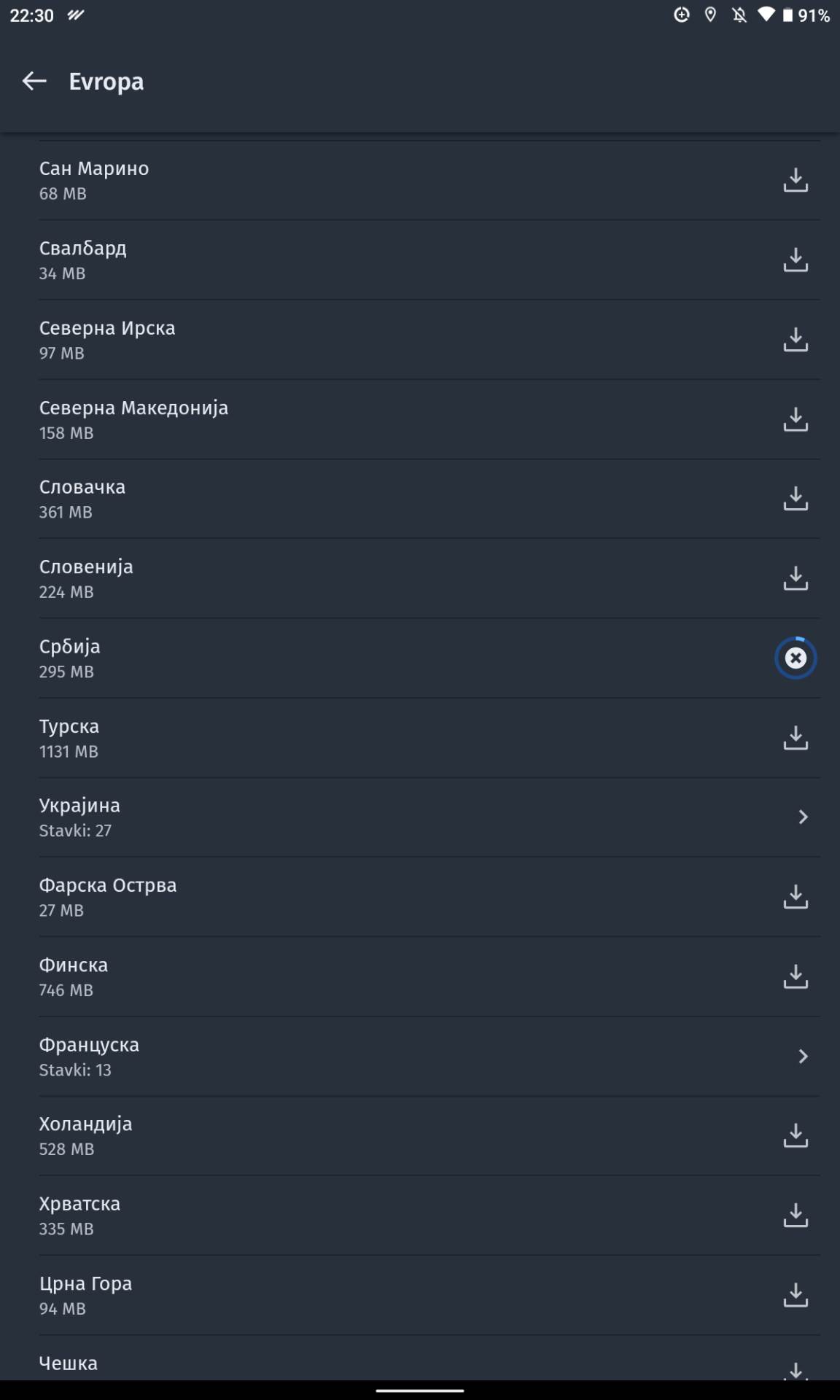Download the Словенија map
This screenshot has height=1400, width=840.
coord(796,578)
